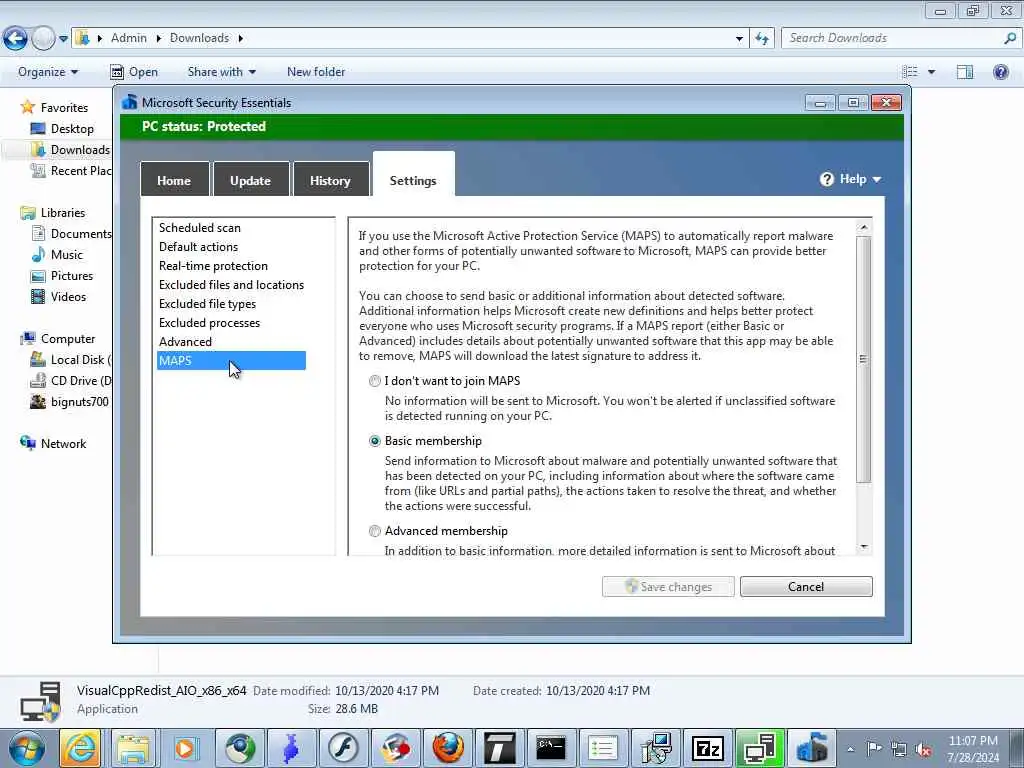Click the network tray icon

(899, 750)
